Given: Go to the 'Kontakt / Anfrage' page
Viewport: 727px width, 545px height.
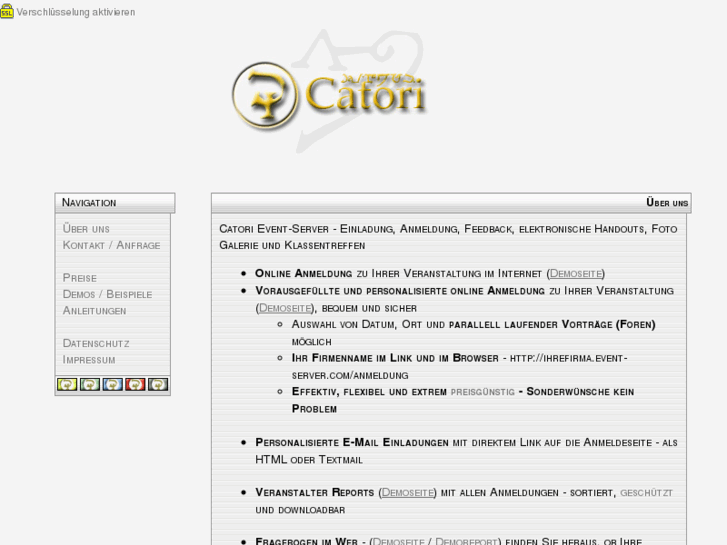Looking at the screenshot, I should point(112,245).
